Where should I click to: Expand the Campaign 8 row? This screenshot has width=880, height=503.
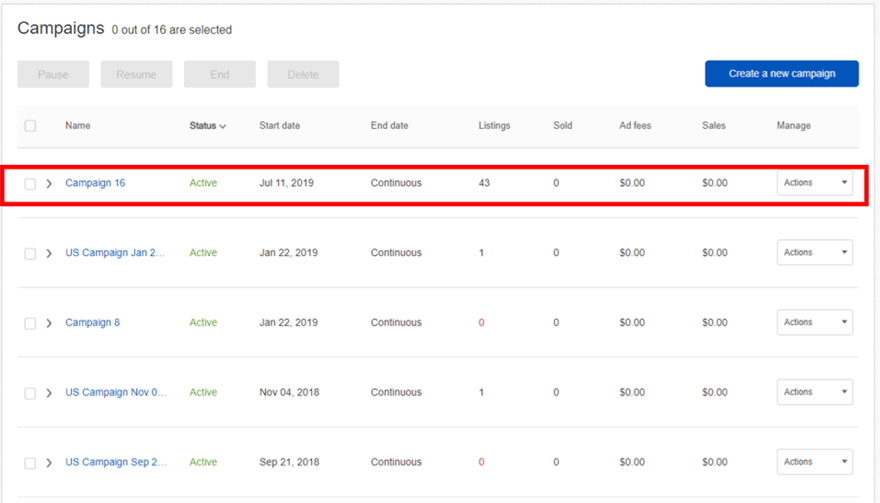point(49,323)
